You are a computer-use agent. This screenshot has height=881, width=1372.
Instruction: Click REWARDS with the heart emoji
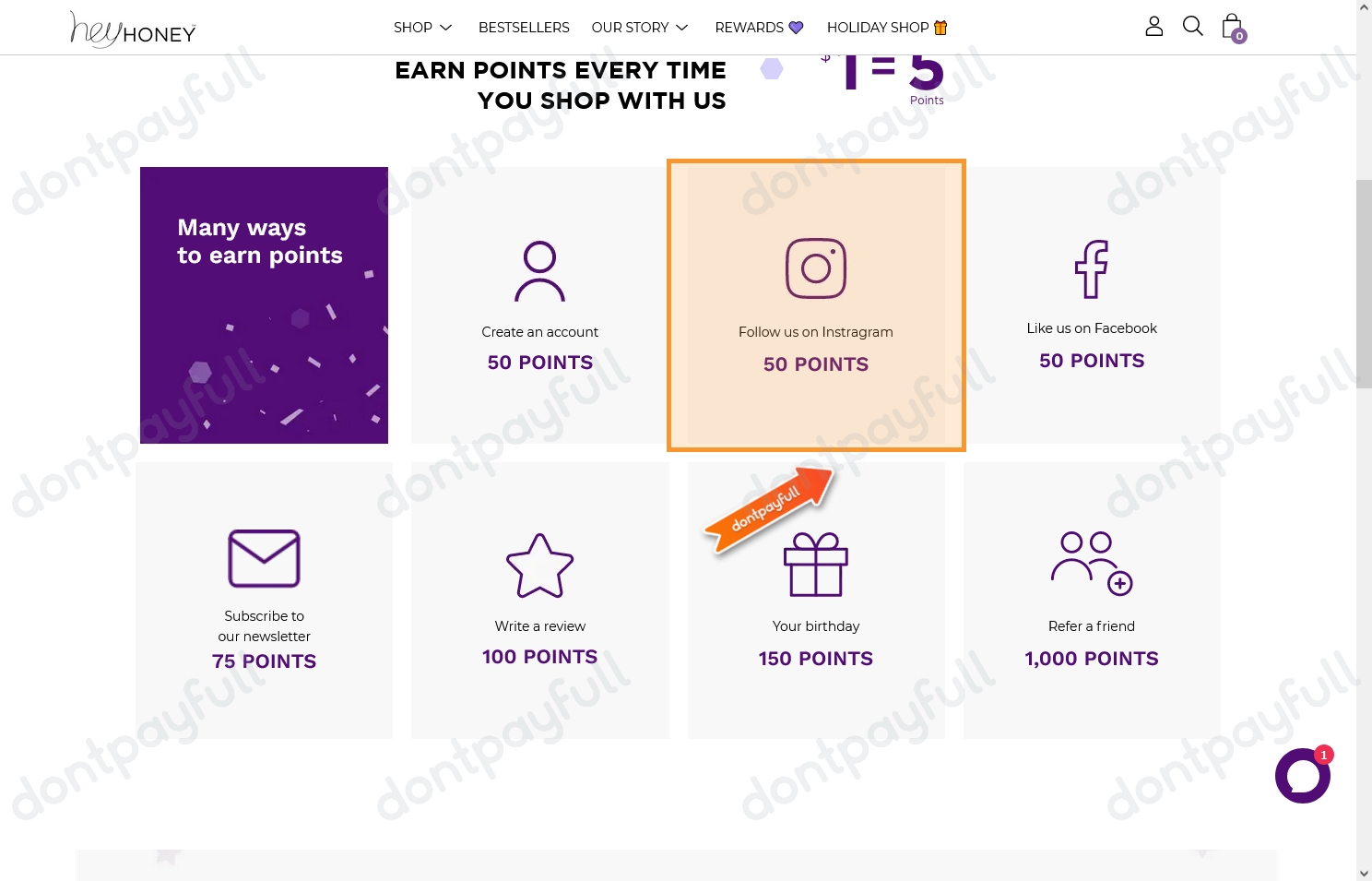758,27
